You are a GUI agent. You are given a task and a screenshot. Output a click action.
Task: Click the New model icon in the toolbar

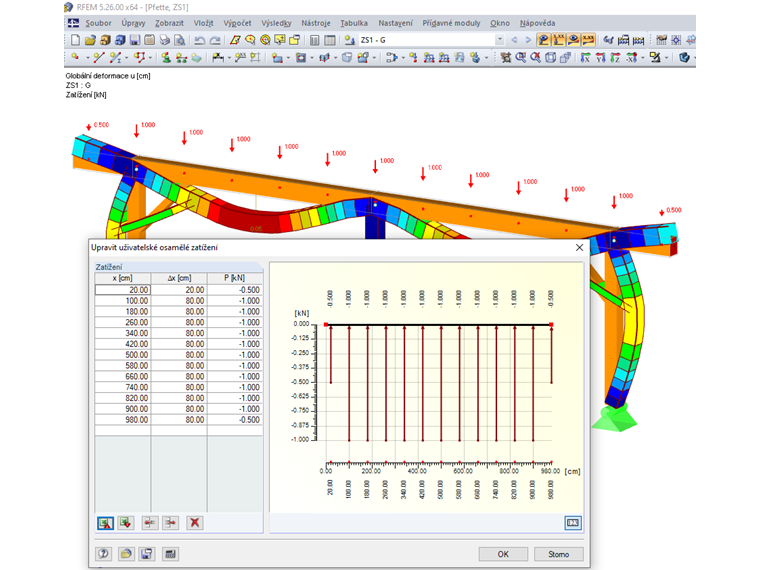pos(75,40)
